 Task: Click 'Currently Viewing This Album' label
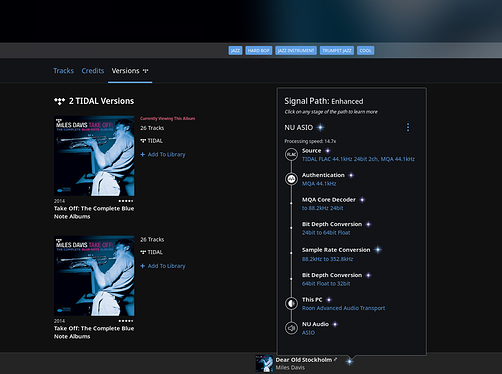pos(167,118)
